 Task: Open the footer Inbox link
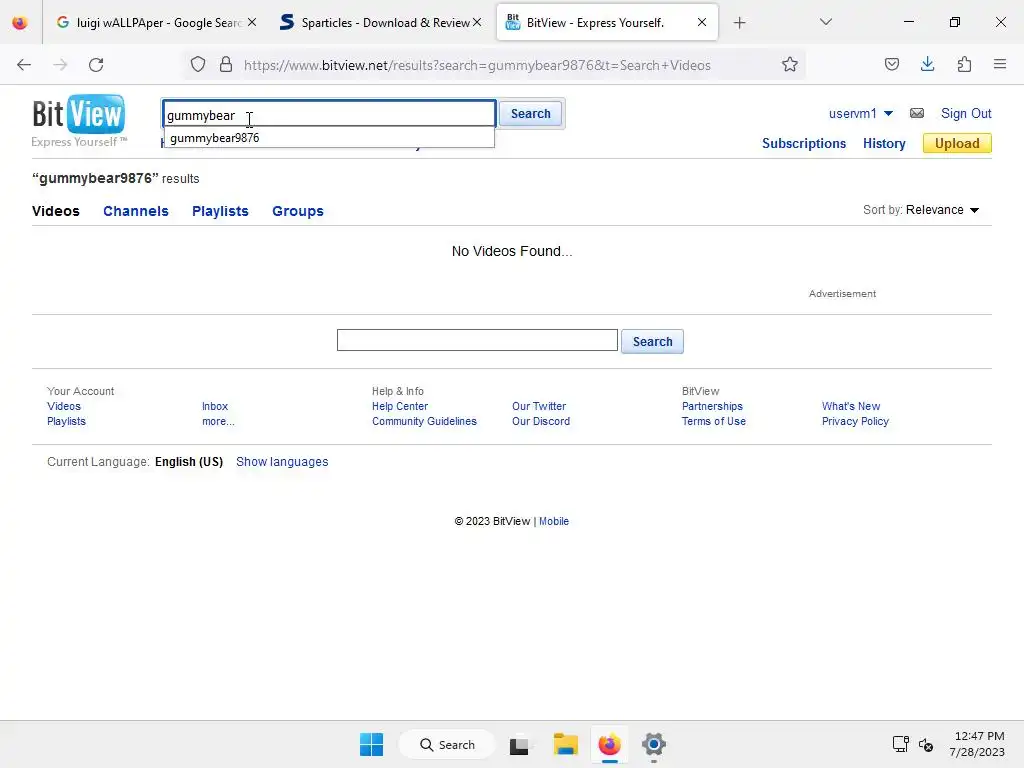click(215, 406)
